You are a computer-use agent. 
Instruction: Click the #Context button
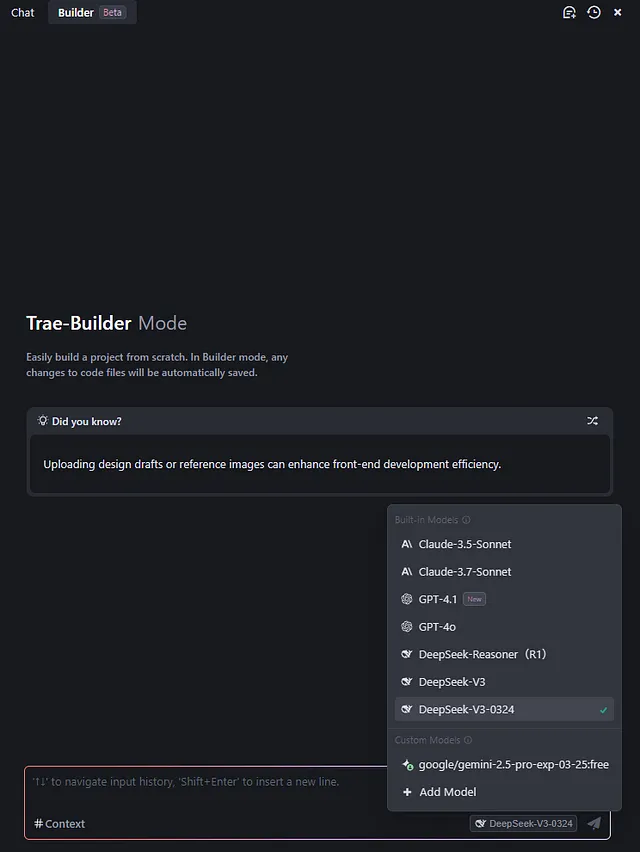(x=59, y=824)
